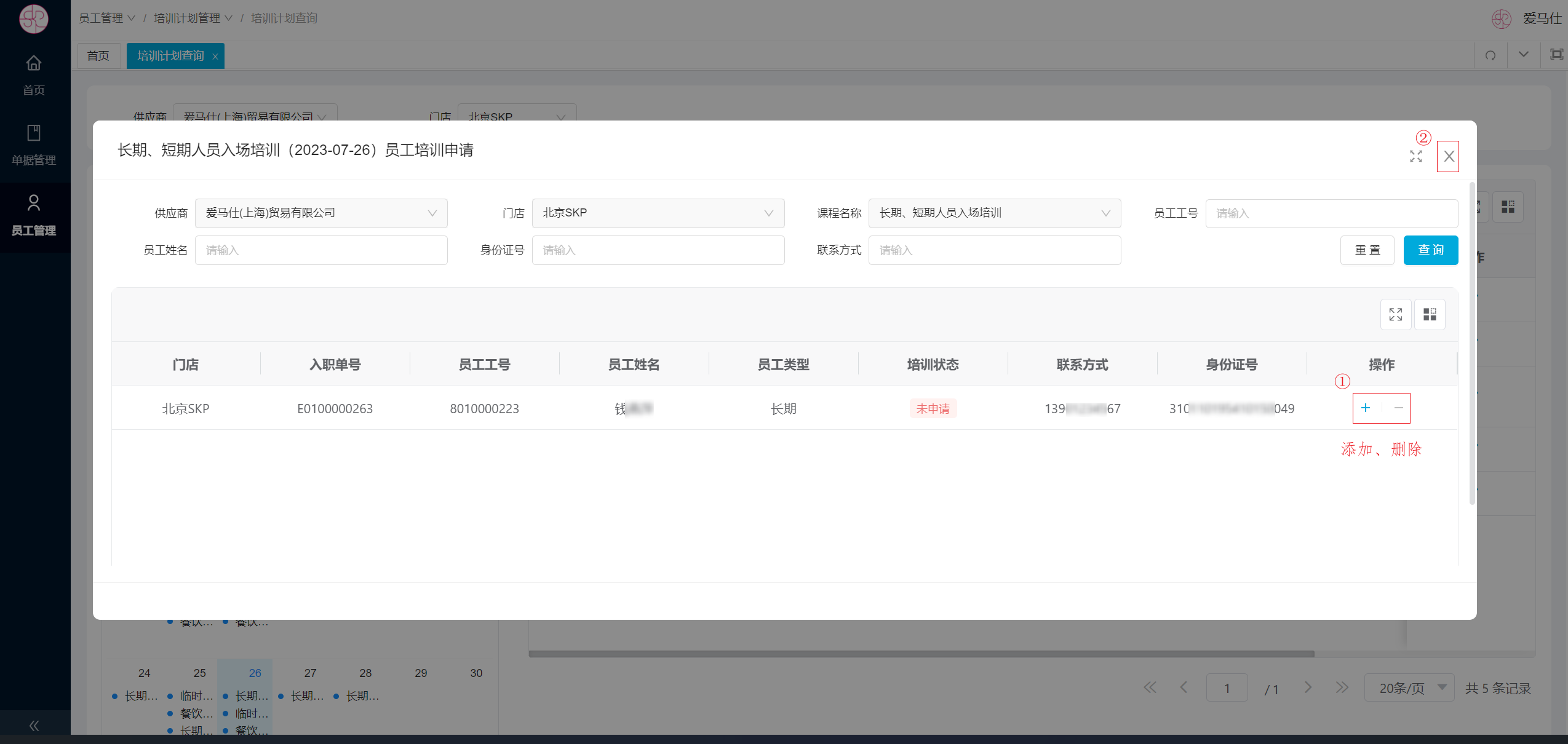Click the 重置 button

pyautogui.click(x=1367, y=250)
